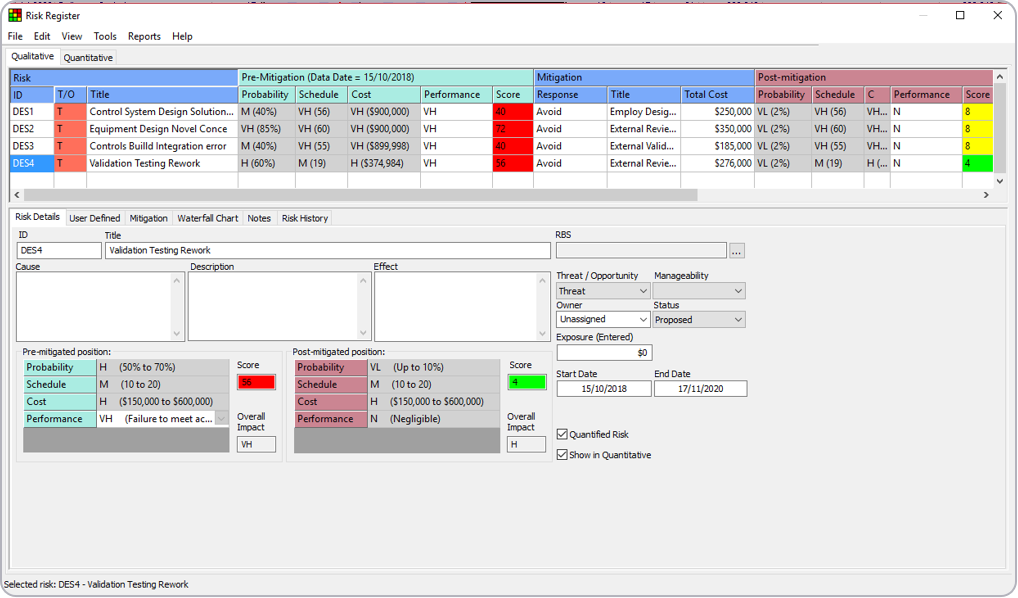Image resolution: width=1018 pixels, height=598 pixels.
Task: Select the Qualitative tab
Action: point(32,56)
